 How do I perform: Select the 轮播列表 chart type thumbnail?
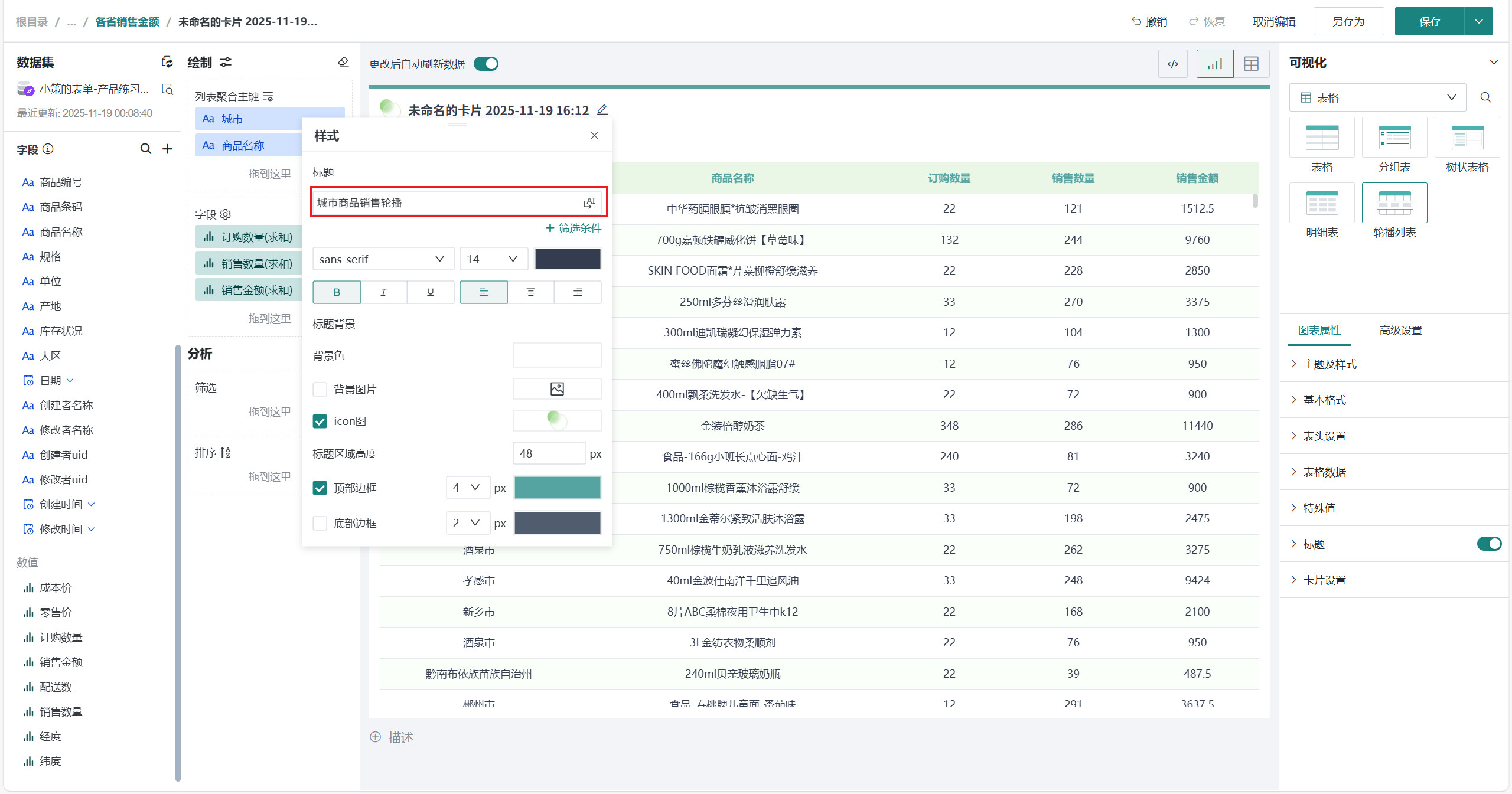[x=1394, y=204]
